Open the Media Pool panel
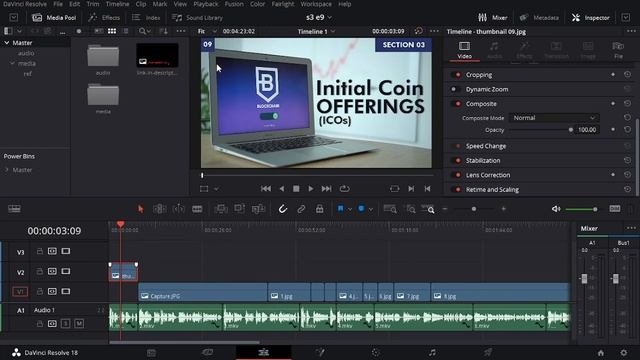Screen dimensions: 640x360 coord(54,18)
